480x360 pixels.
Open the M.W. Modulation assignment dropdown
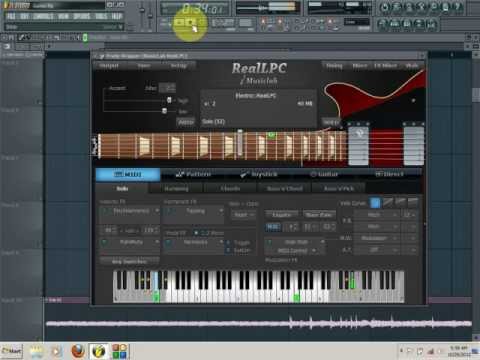tap(377, 238)
